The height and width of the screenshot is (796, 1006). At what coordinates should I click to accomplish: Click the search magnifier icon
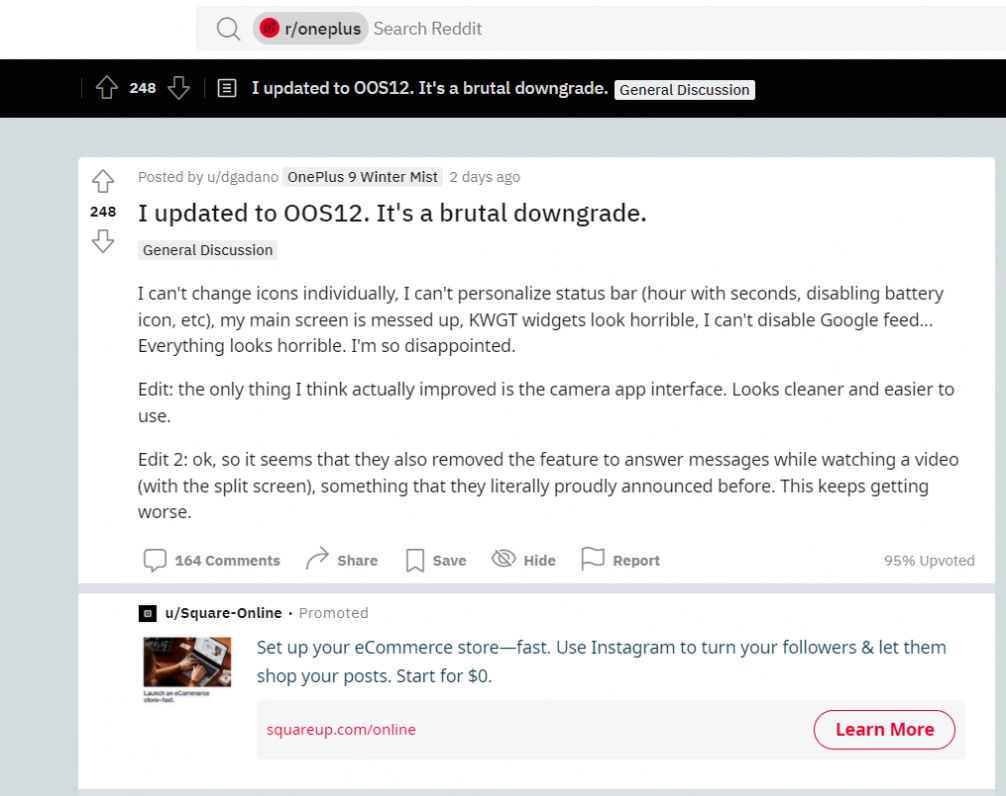(x=228, y=29)
